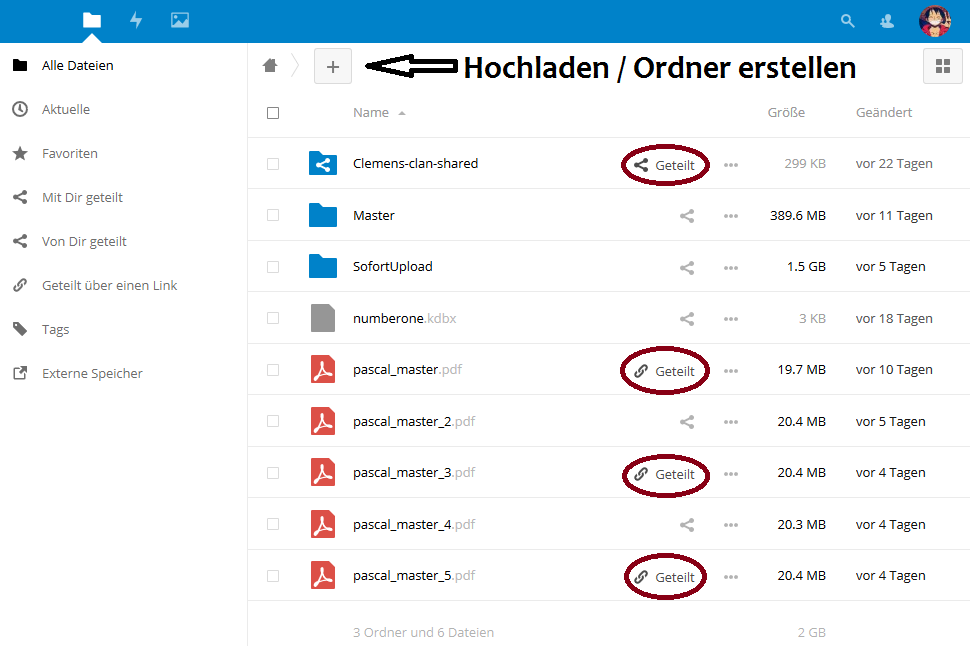Open numberone.kdbx file
The width and height of the screenshot is (970, 646).
pos(405,318)
